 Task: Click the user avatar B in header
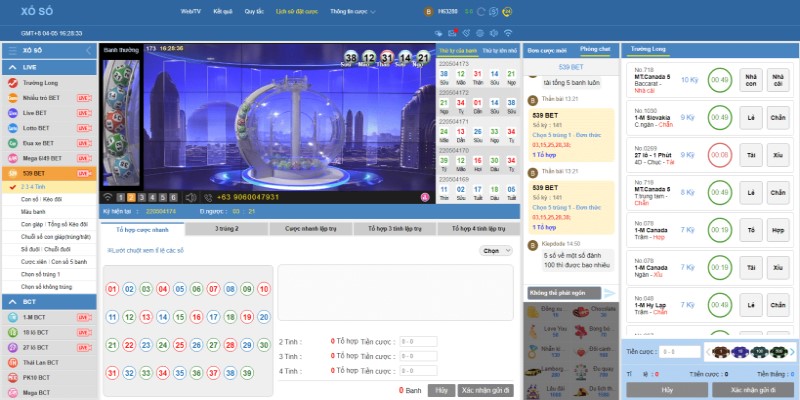(429, 11)
